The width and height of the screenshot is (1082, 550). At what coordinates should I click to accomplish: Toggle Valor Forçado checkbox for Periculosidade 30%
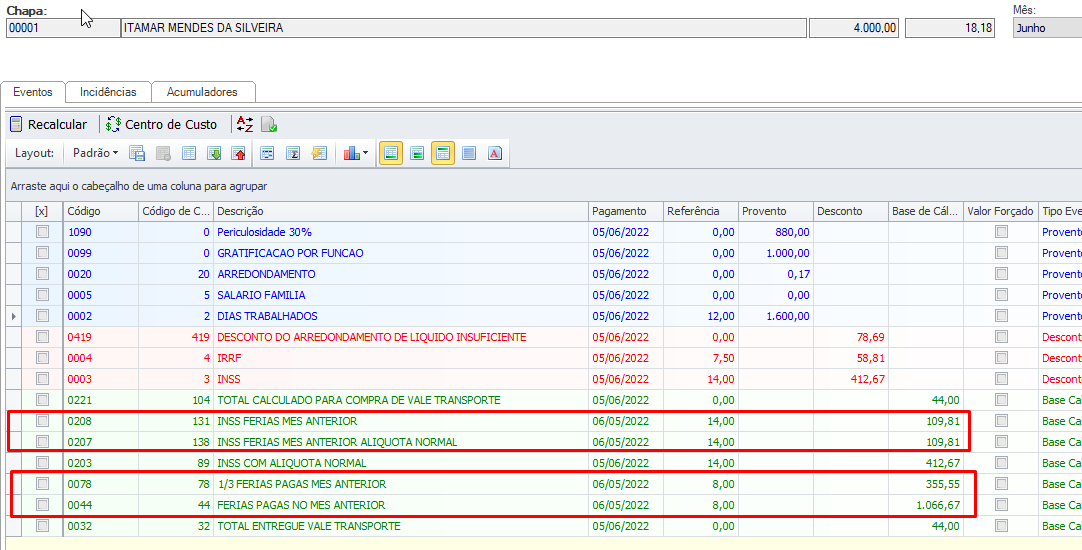click(1001, 232)
